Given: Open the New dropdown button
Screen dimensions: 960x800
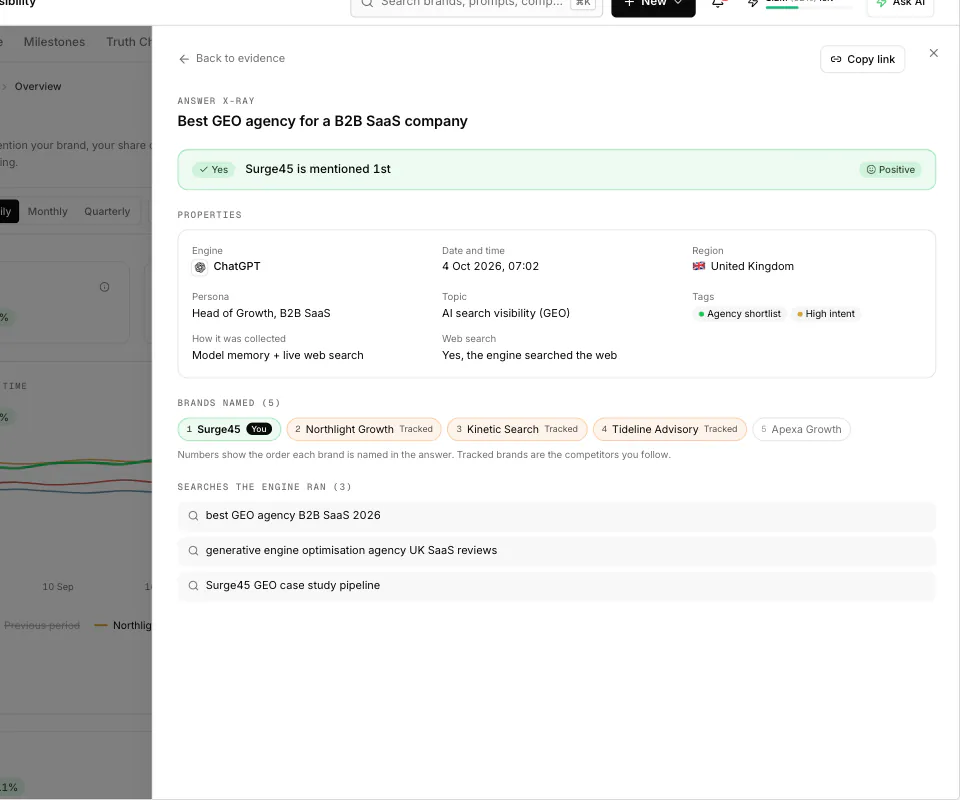Looking at the screenshot, I should coord(653,5).
